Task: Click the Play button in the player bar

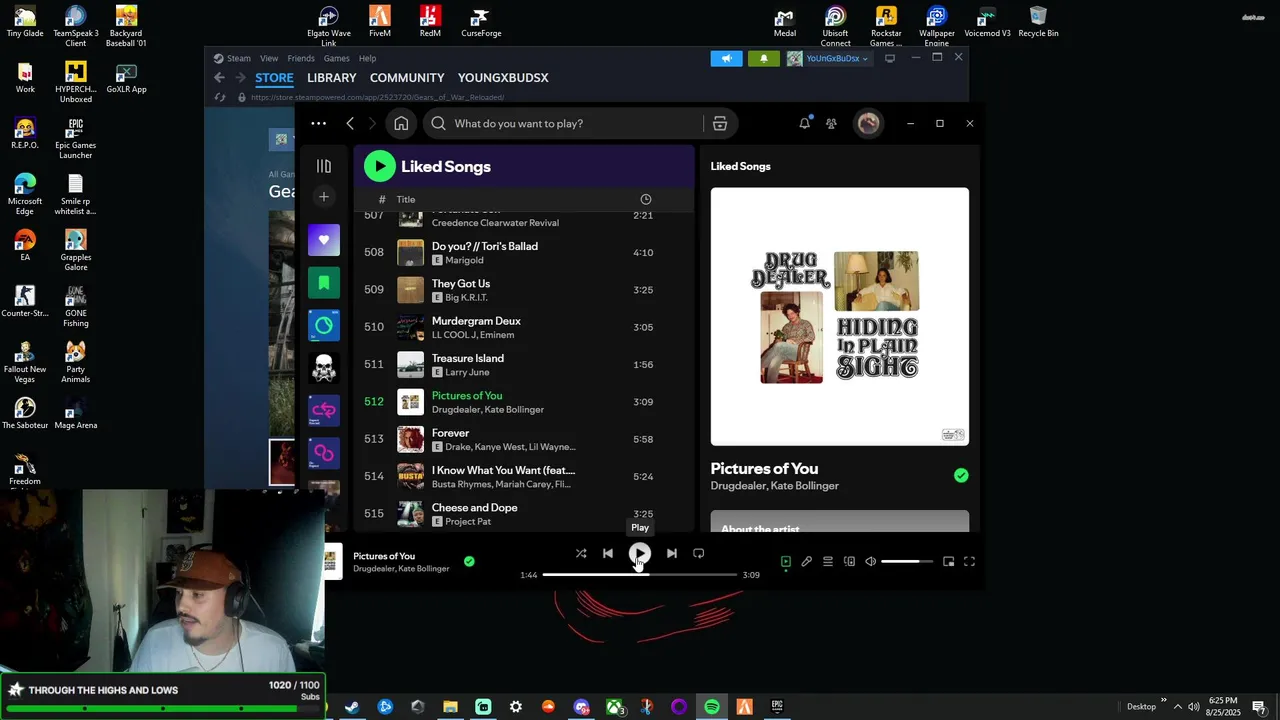Action: click(x=640, y=553)
